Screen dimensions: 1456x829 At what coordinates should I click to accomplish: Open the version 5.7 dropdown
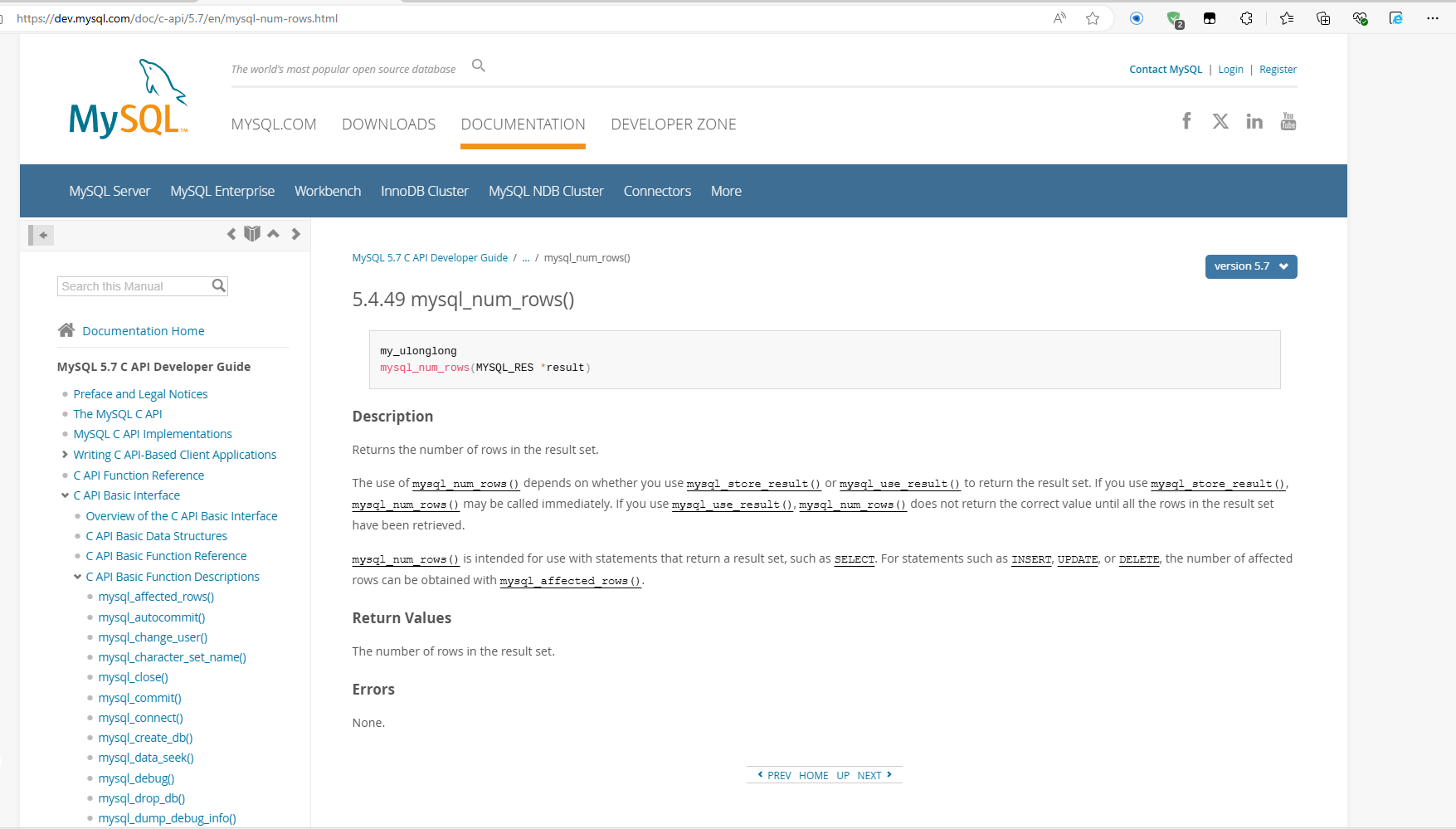(x=1251, y=266)
